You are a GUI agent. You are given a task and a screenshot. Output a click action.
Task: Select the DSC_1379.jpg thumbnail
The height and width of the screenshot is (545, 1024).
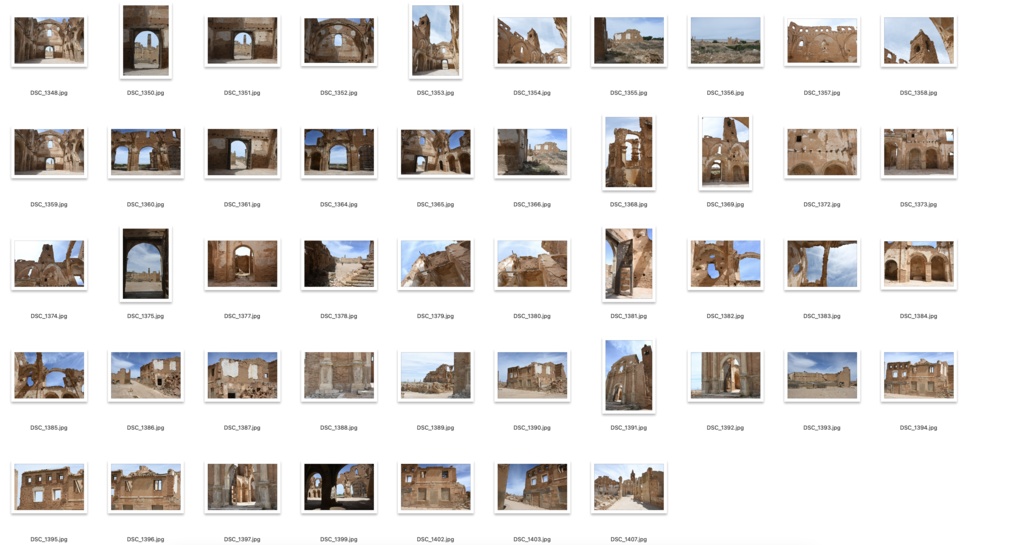(436, 264)
